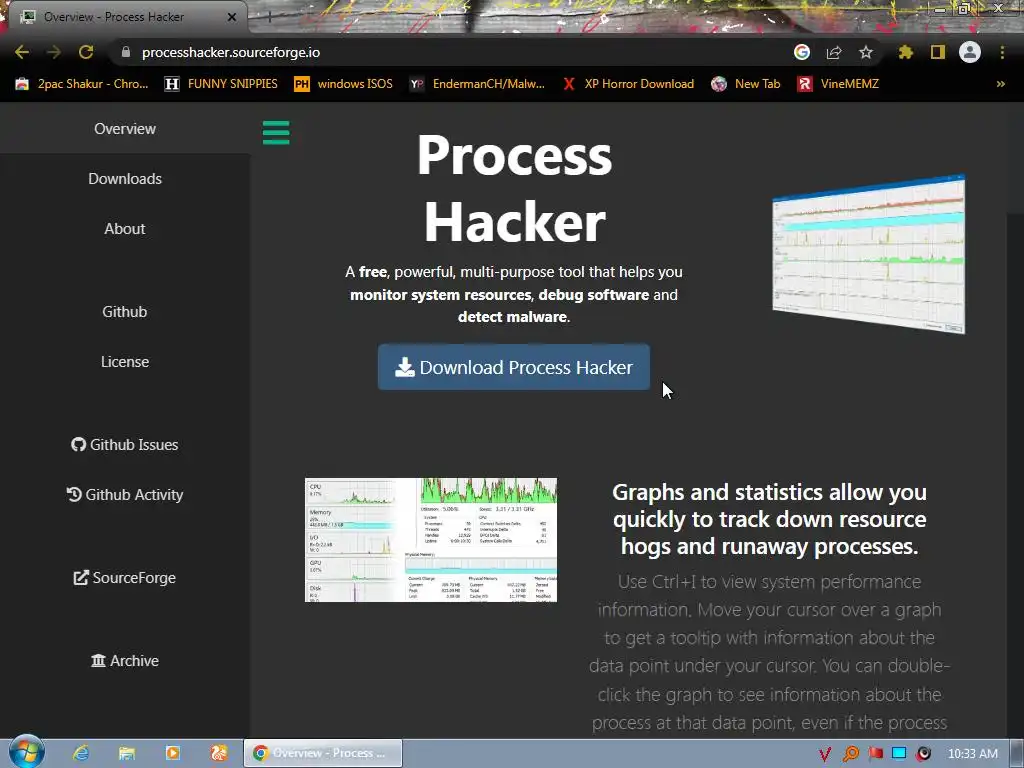
Task: Open the Github sidebar link
Action: [x=125, y=312]
